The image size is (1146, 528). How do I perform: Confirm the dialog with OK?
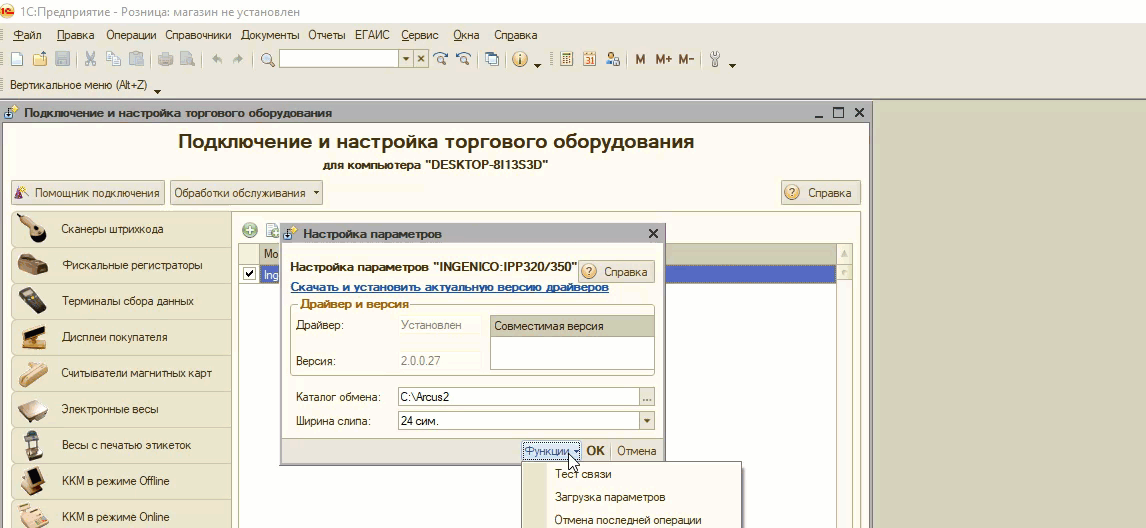(596, 451)
